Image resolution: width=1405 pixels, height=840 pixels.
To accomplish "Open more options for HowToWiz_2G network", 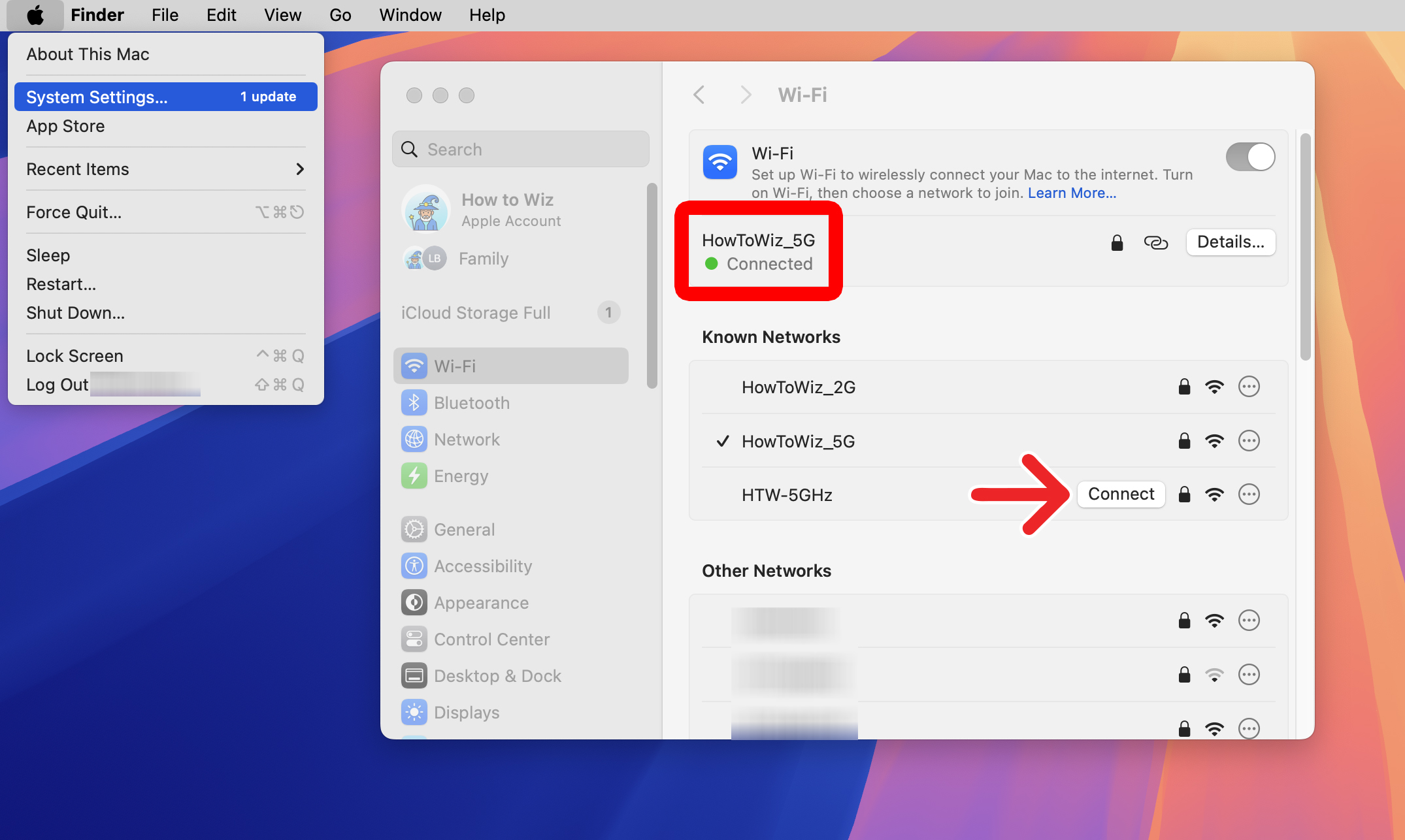I will point(1249,386).
